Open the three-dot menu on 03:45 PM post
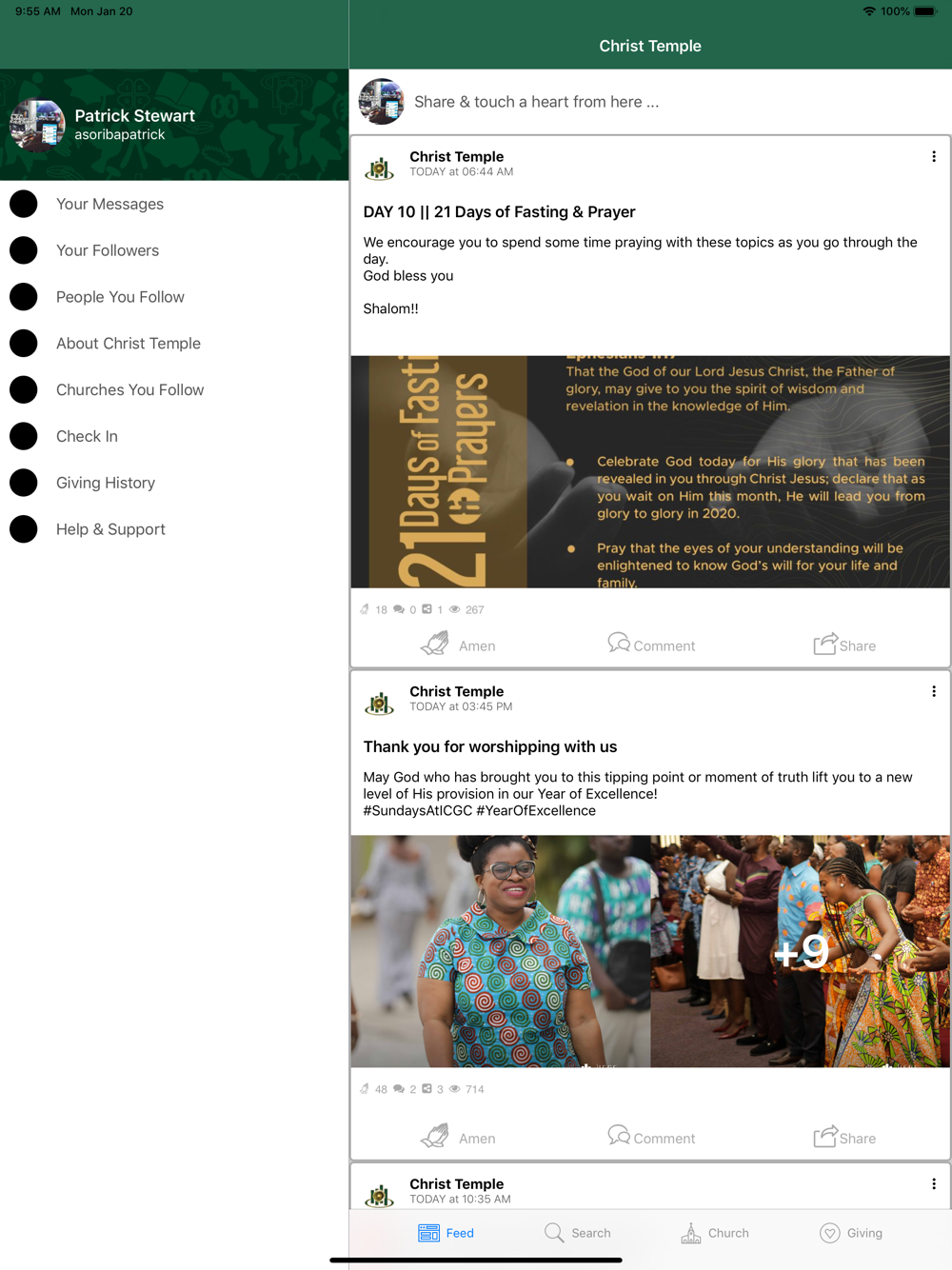 (x=934, y=691)
